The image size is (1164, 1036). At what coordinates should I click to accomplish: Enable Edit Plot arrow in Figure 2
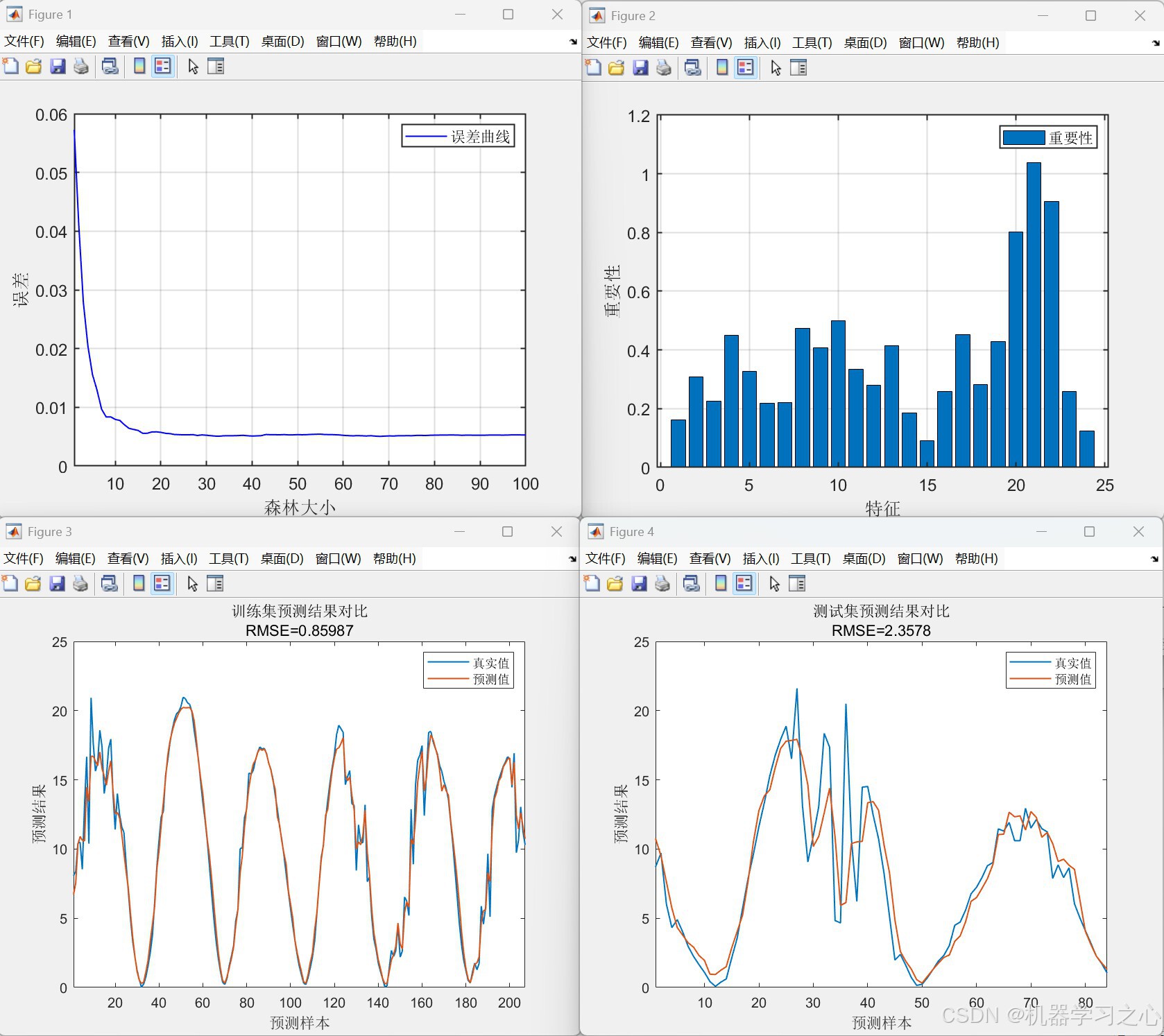click(x=776, y=68)
